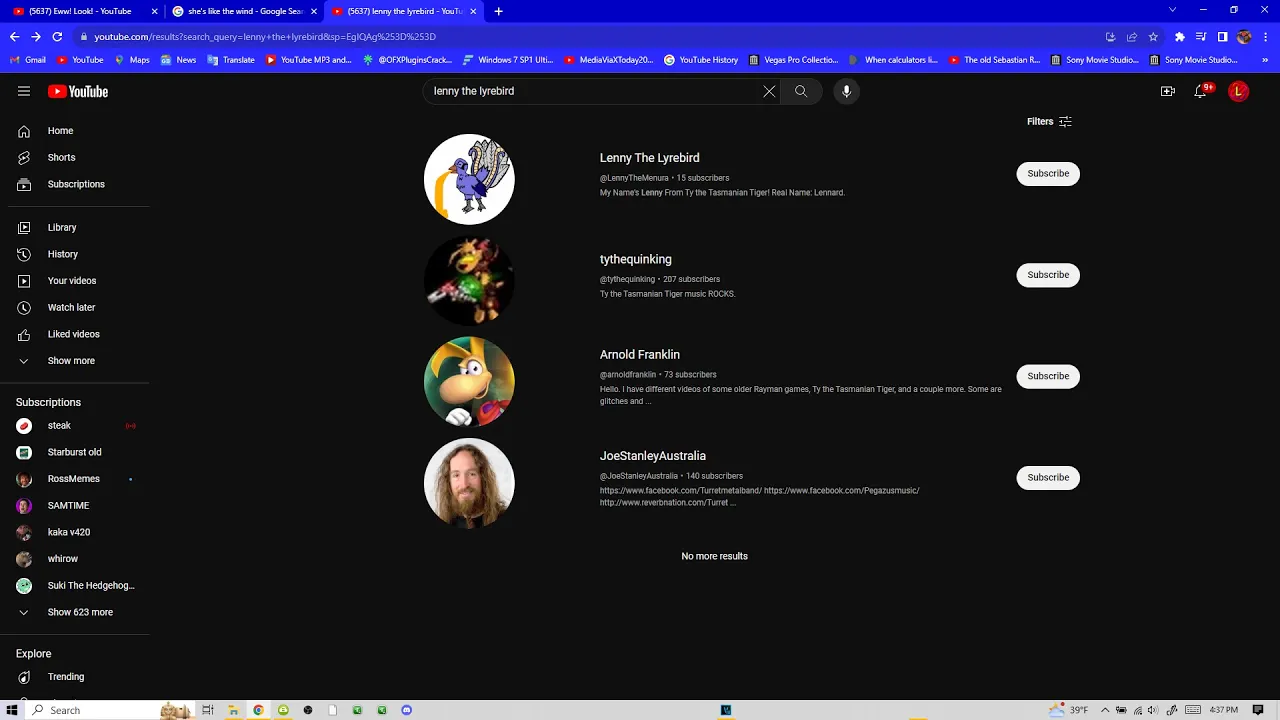Click the tythequinking channel title
This screenshot has width=1280, height=720.
tap(636, 259)
